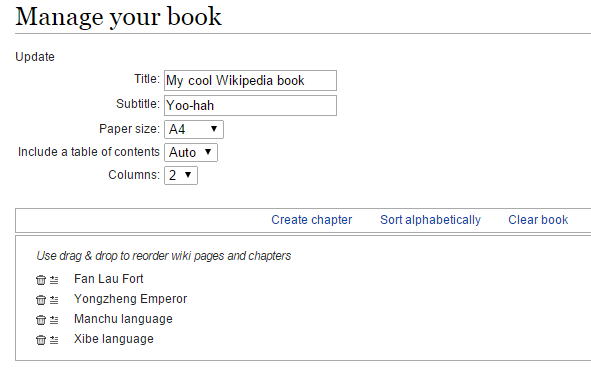Open the Columns dropdown
Image resolution: width=591 pixels, height=371 pixels.
(x=181, y=175)
